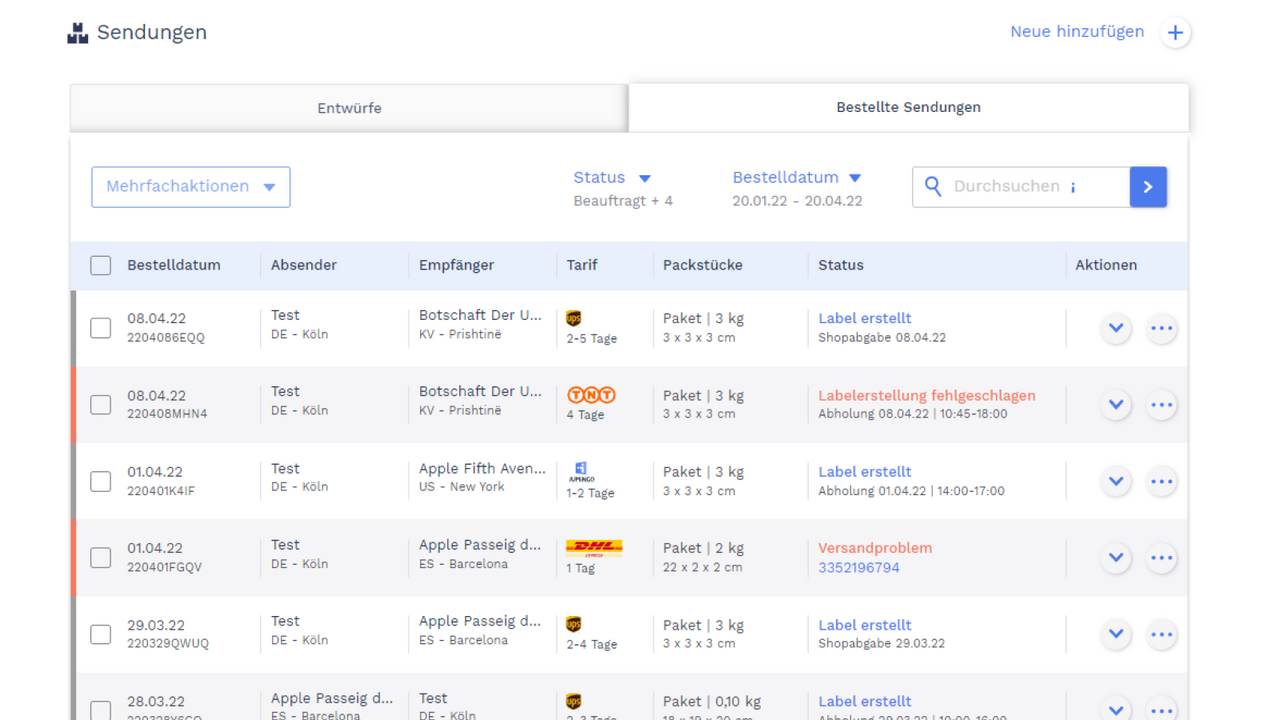Open three-dots menu for shipment 2204086EQQ
Viewport: 1280px width, 720px height.
pyautogui.click(x=1161, y=328)
